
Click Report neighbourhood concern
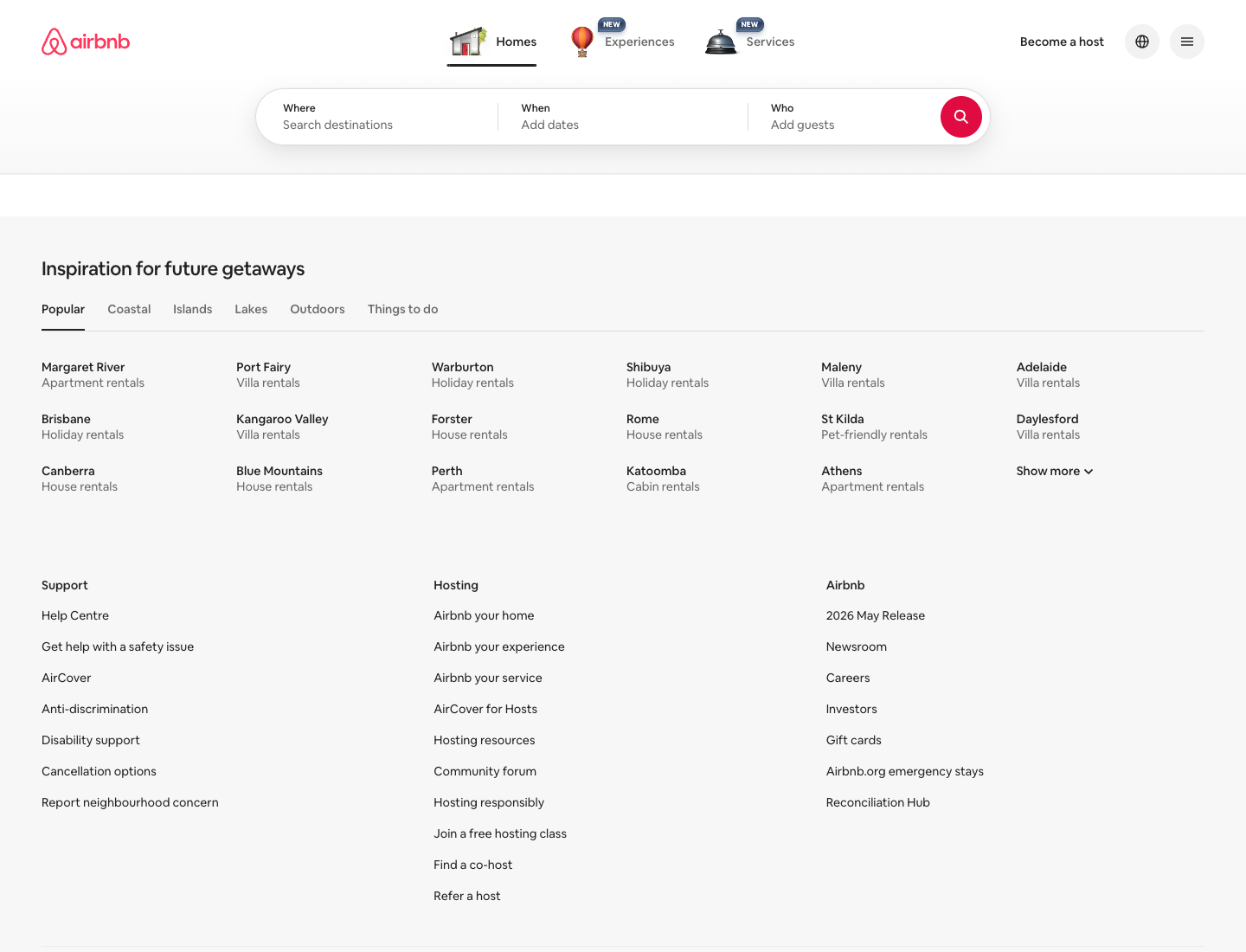[130, 802]
